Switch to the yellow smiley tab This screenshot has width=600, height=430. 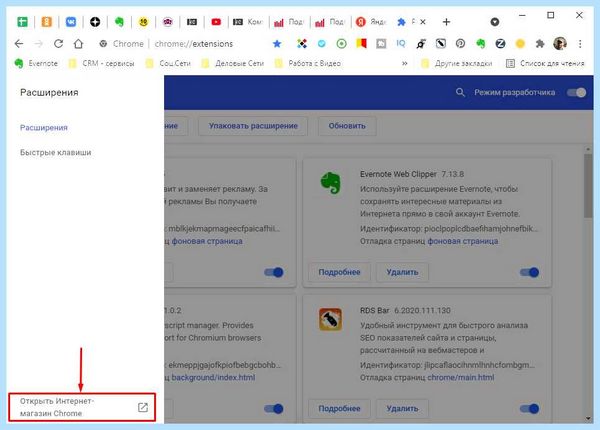[x=143, y=22]
